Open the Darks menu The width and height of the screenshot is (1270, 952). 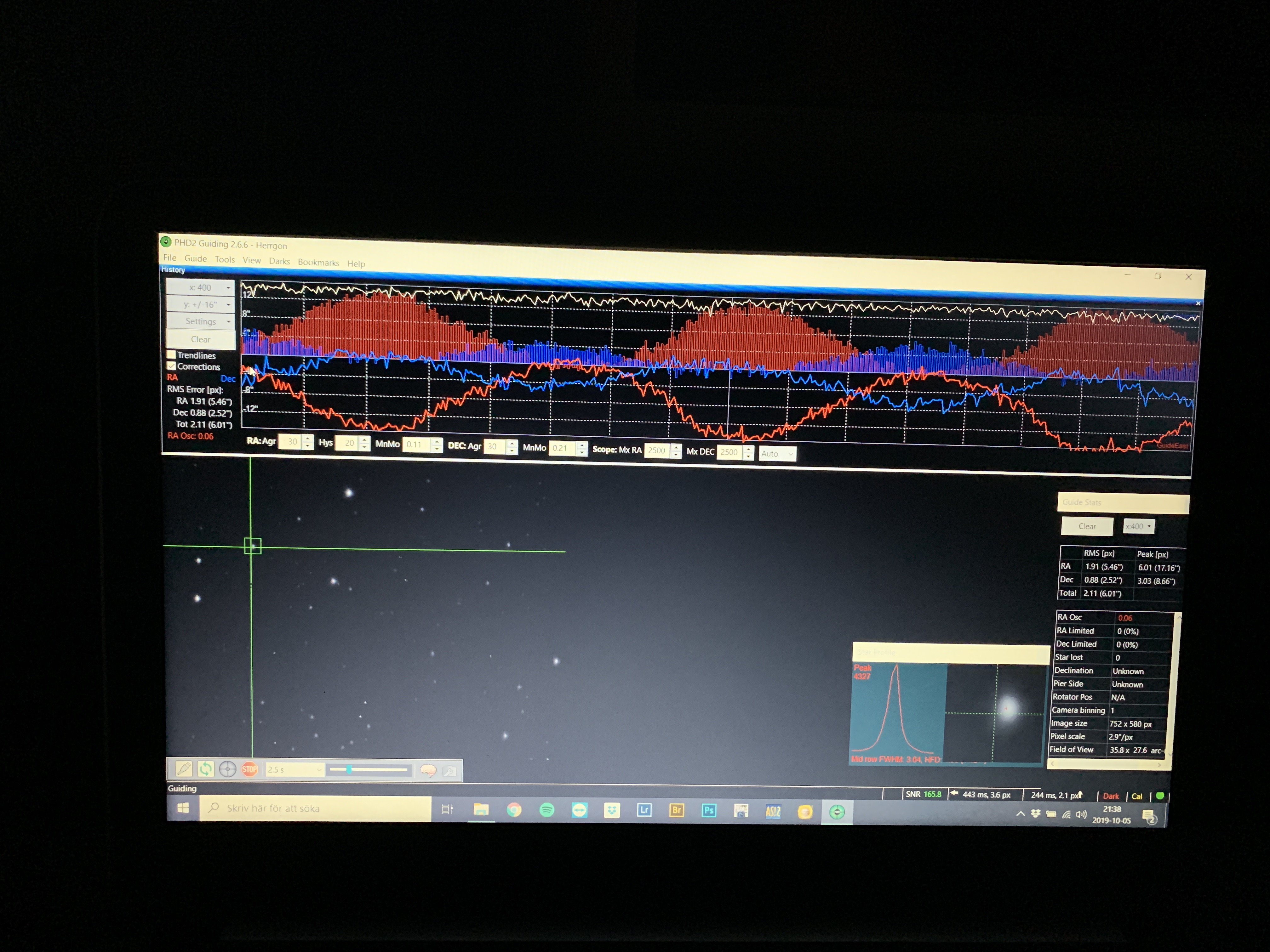279,261
